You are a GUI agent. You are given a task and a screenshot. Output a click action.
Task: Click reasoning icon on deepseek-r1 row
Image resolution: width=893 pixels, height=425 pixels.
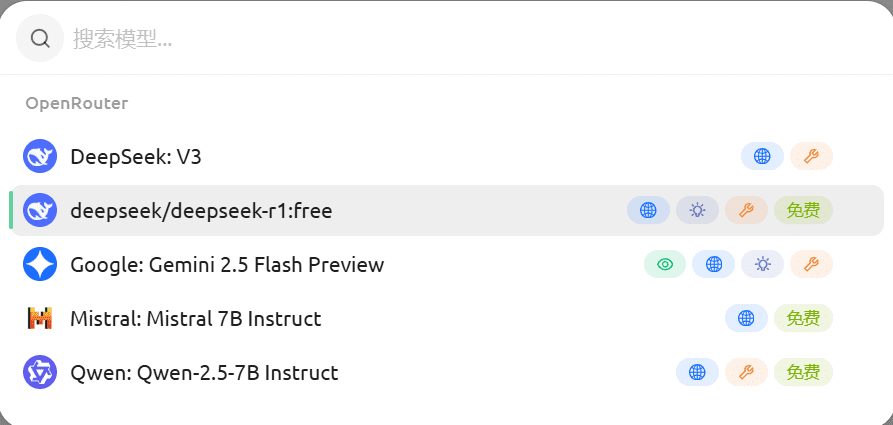pyautogui.click(x=697, y=210)
